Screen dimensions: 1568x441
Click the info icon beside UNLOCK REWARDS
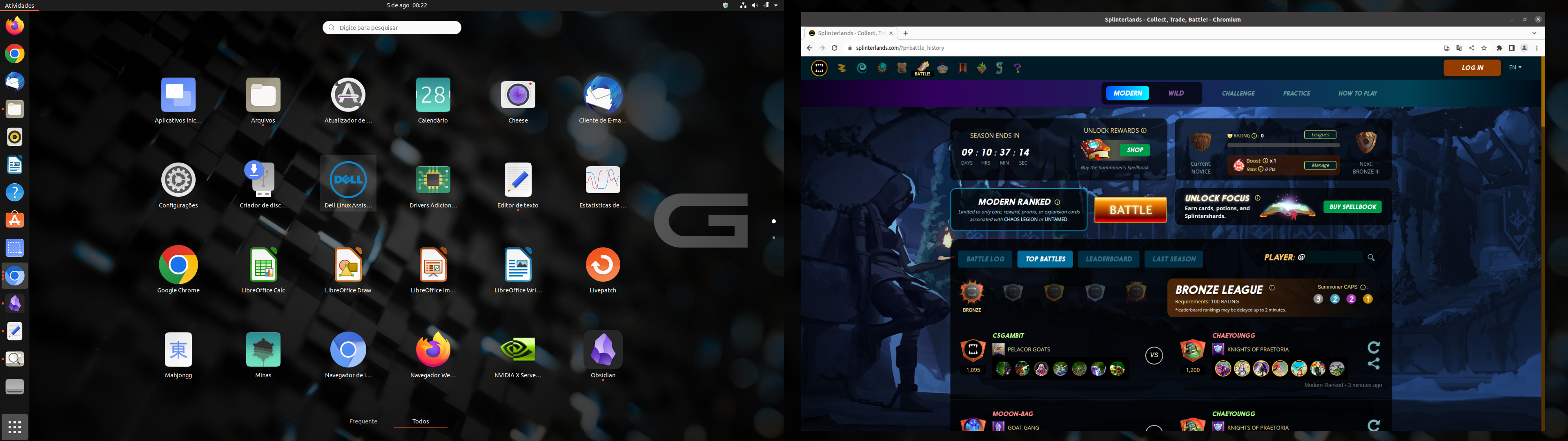[1144, 130]
